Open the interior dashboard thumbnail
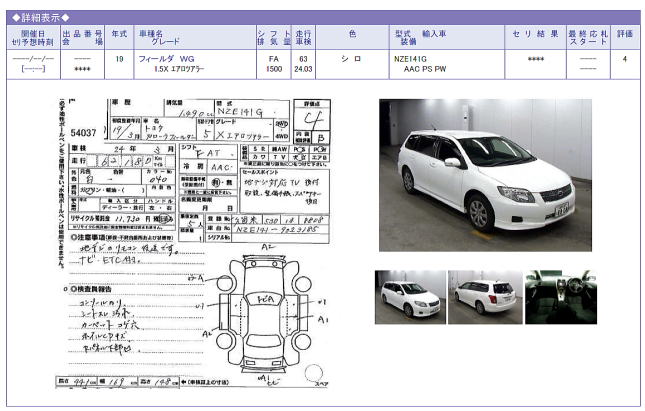Viewport: 645px width, 411px height. click(561, 297)
